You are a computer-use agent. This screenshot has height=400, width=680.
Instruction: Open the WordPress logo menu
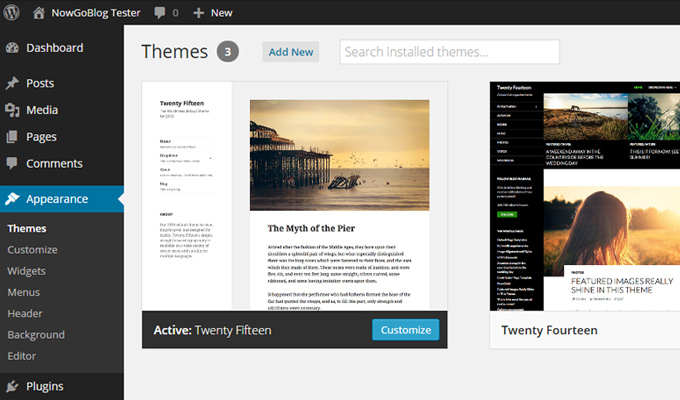(11, 13)
